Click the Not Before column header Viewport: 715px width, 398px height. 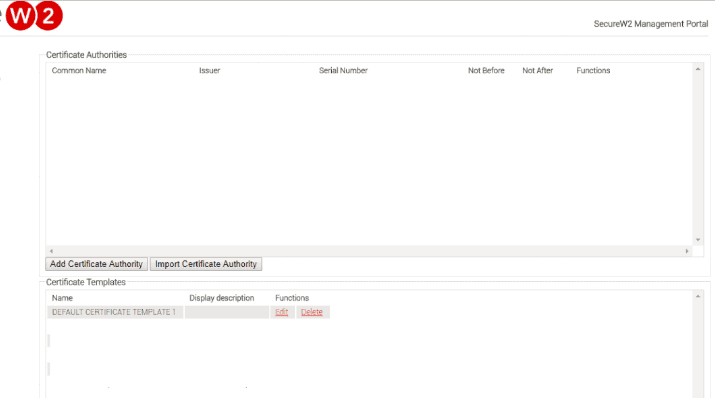pyautogui.click(x=486, y=70)
